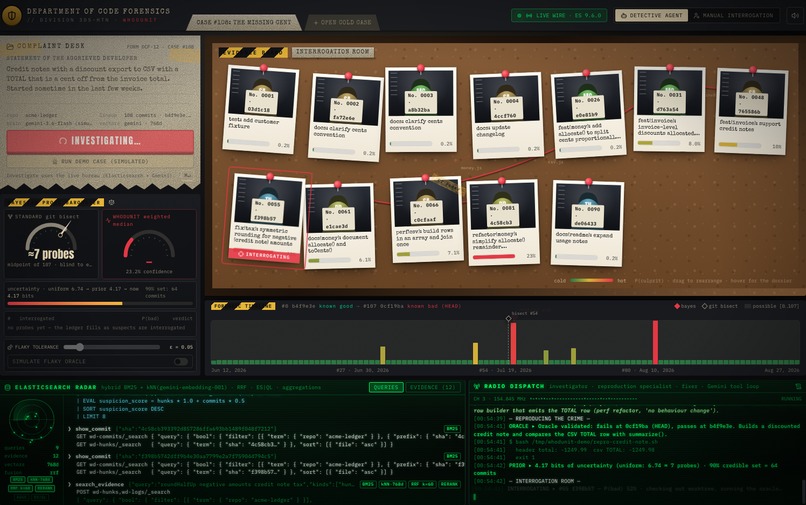Open suspect card No. 0081 refactor(money)
The height and width of the screenshot is (505, 806).
[x=504, y=222]
